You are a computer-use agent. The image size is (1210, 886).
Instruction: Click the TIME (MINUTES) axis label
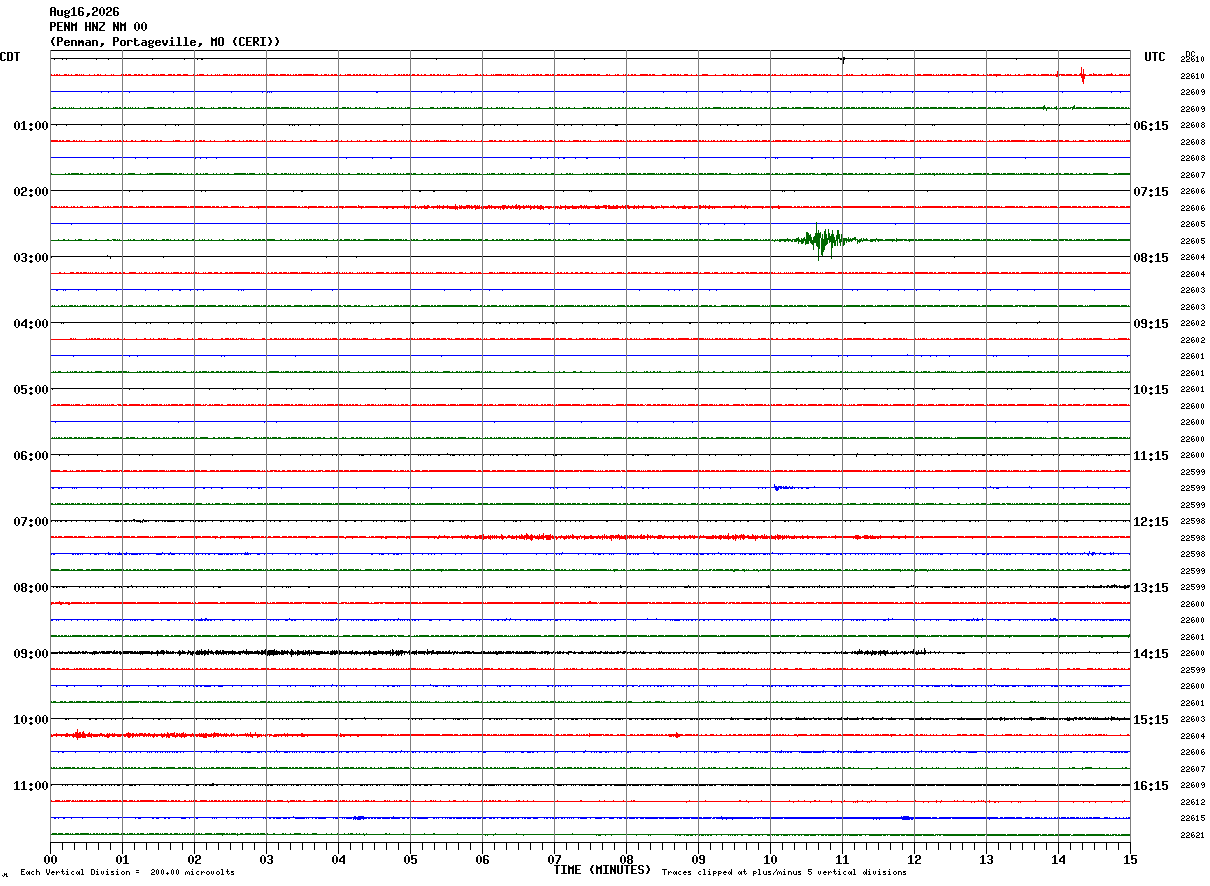pyautogui.click(x=602, y=870)
